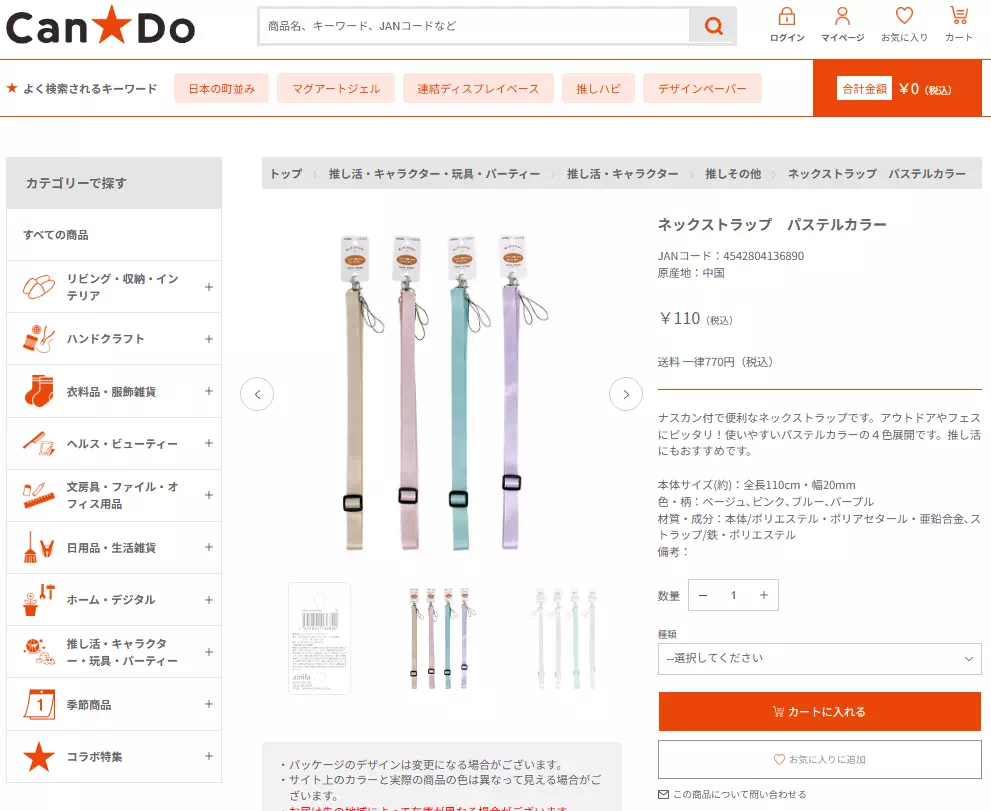Screen dimensions: 991x811
Task: Select すべての商品 in category menu
Action: coord(56,235)
